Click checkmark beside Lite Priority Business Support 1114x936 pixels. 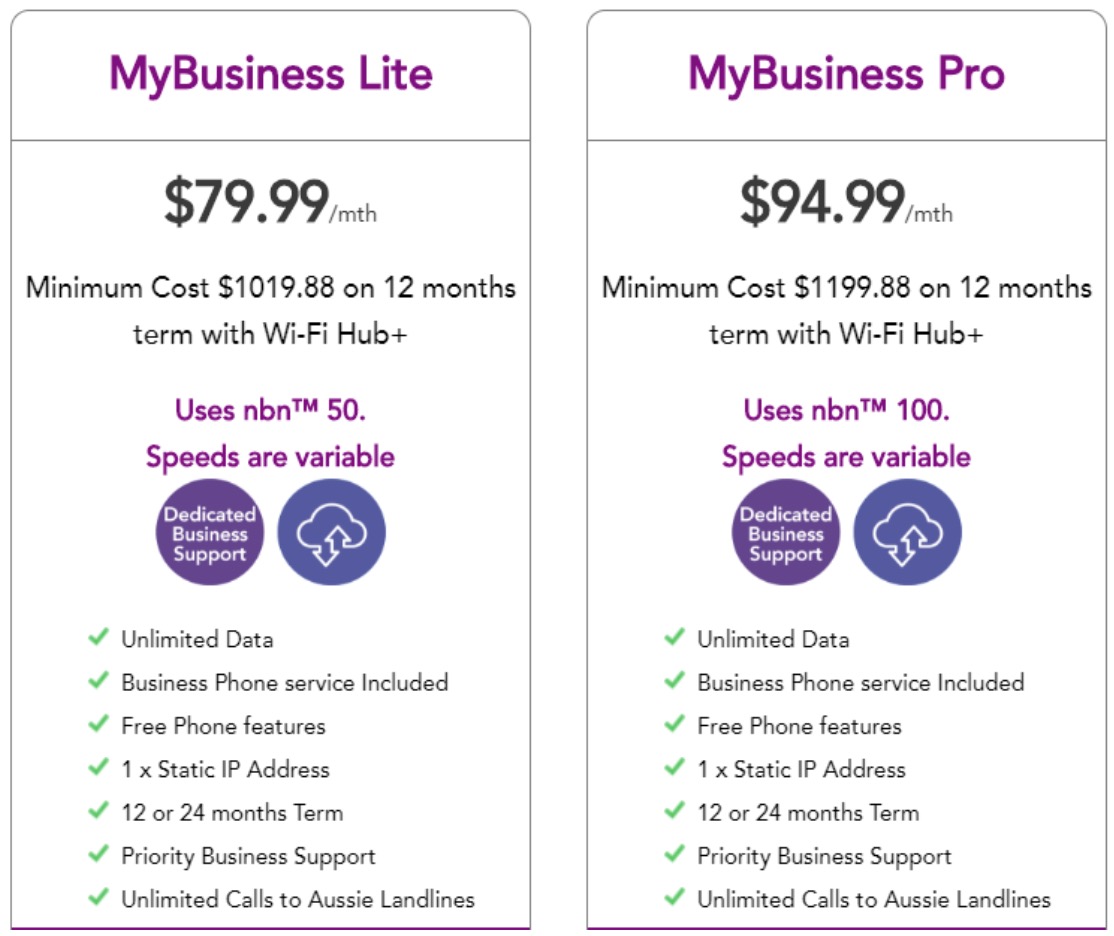(x=98, y=855)
